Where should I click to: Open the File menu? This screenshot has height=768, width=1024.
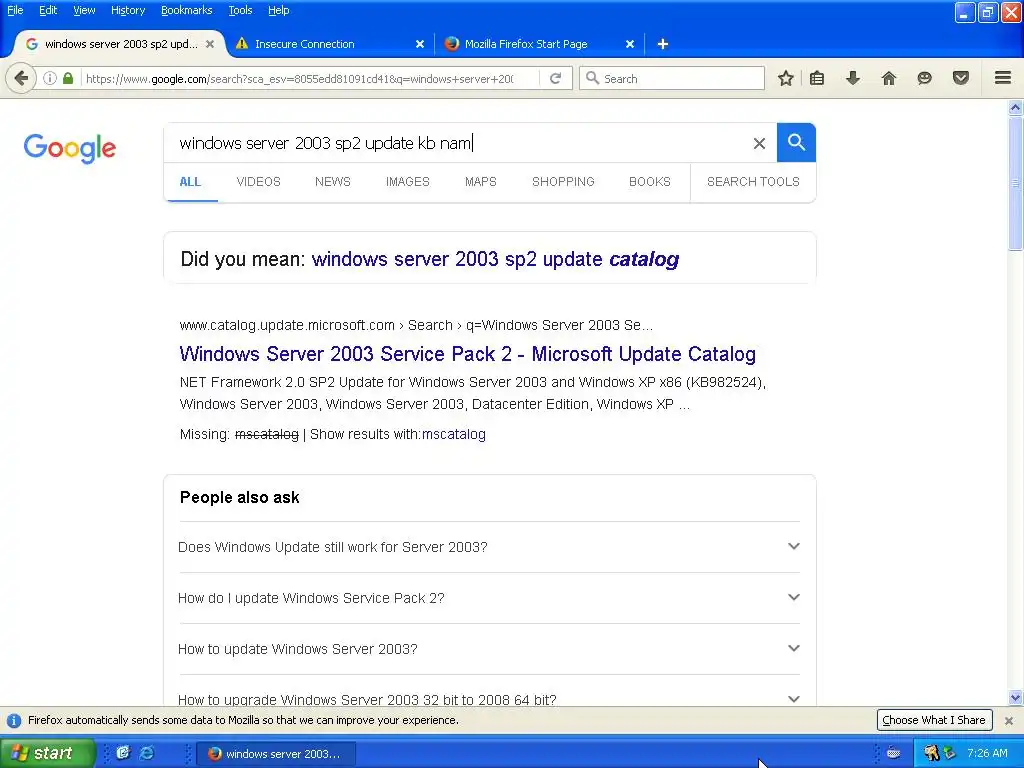[15, 10]
